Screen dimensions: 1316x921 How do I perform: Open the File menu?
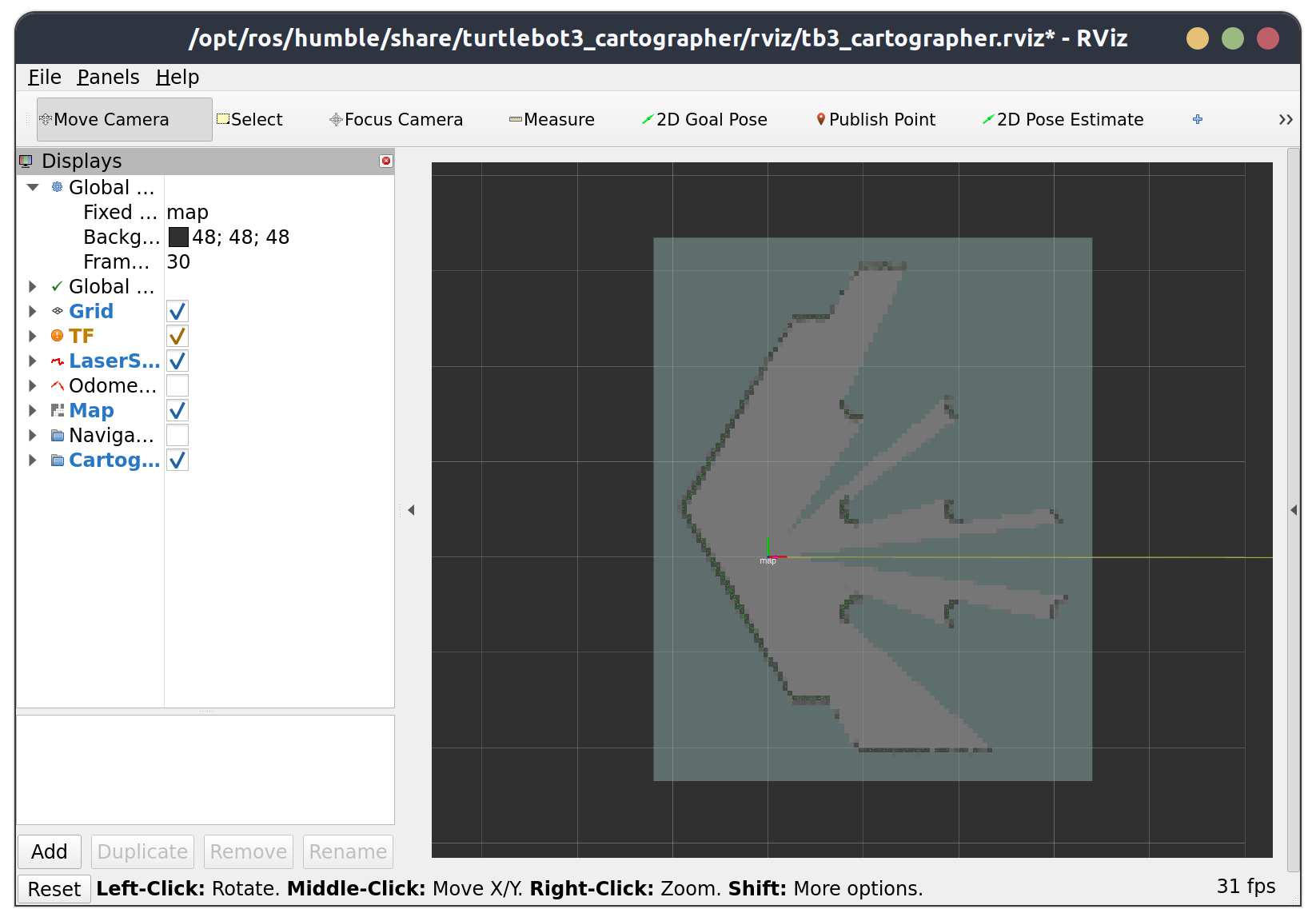point(44,78)
